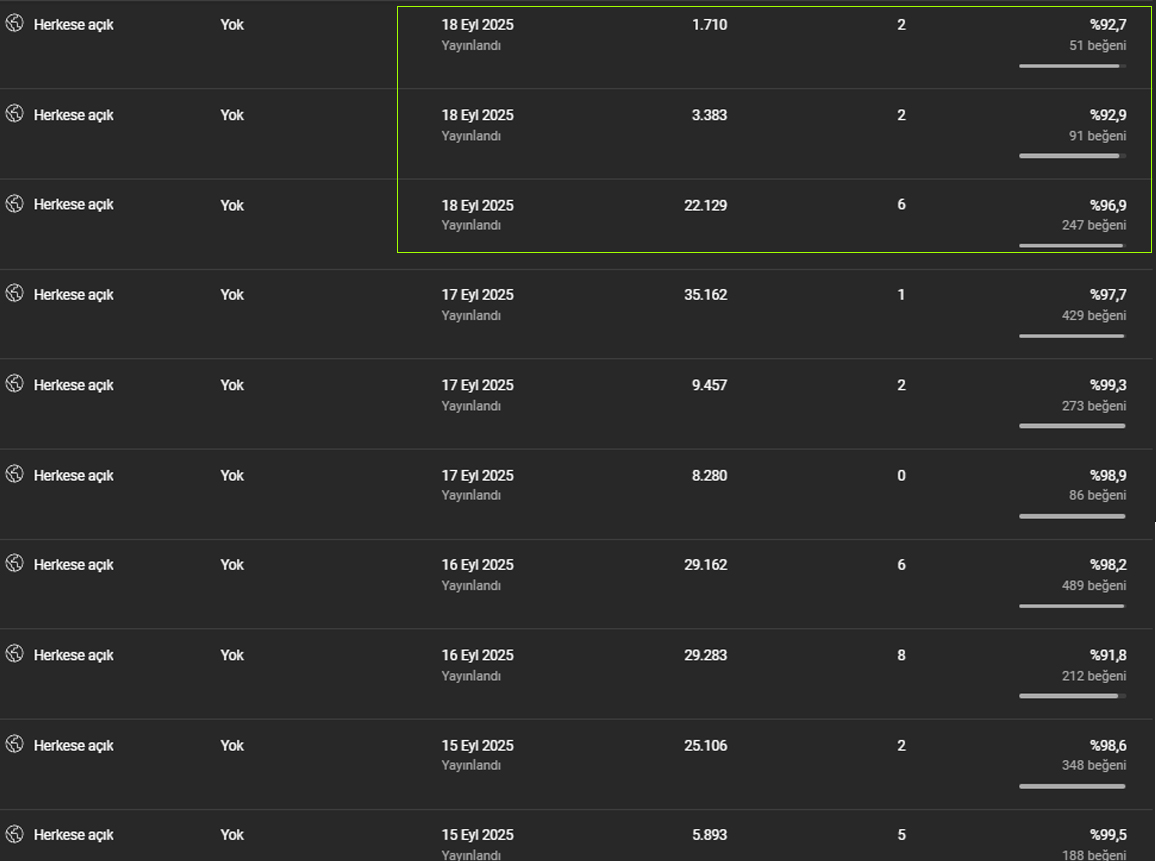Click globe icon in 5.893 views row
The height and width of the screenshot is (861, 1156).
[x=15, y=834]
